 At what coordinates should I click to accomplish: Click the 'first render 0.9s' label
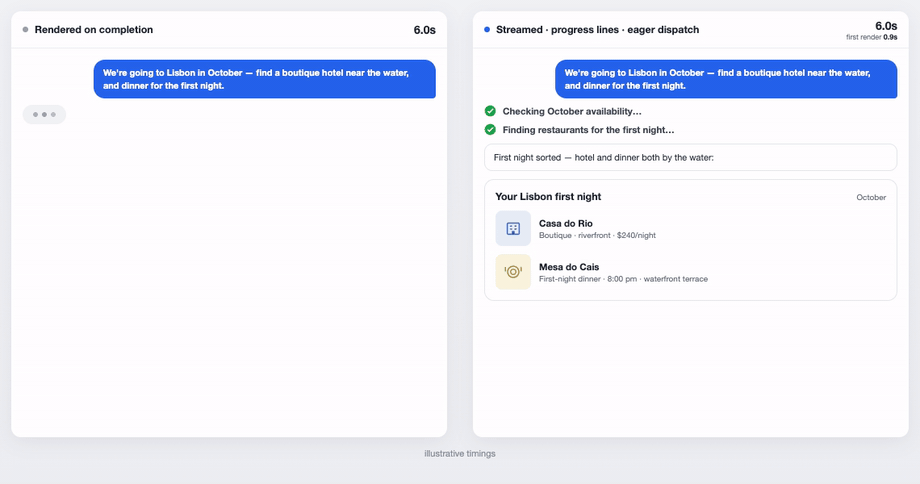[x=871, y=37]
